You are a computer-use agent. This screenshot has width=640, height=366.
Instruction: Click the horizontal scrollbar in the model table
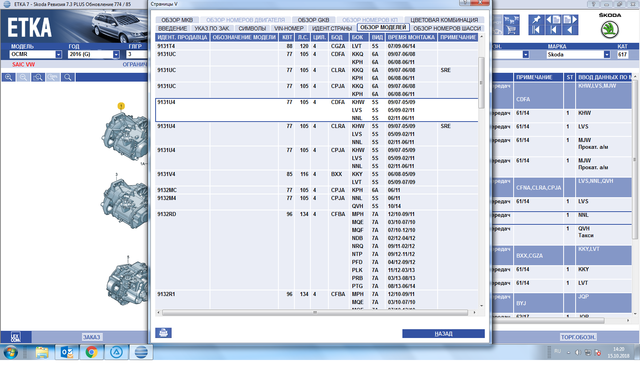(315, 313)
